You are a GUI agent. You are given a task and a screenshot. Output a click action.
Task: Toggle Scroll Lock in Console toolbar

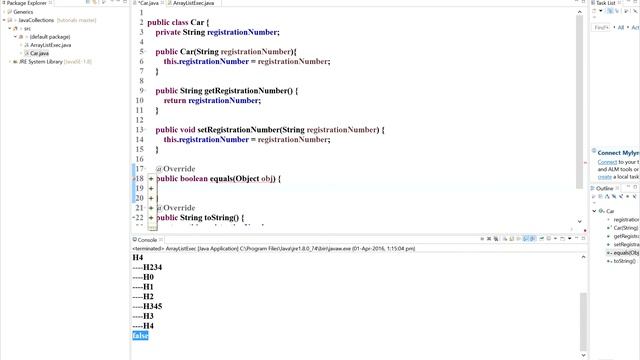coord(511,239)
